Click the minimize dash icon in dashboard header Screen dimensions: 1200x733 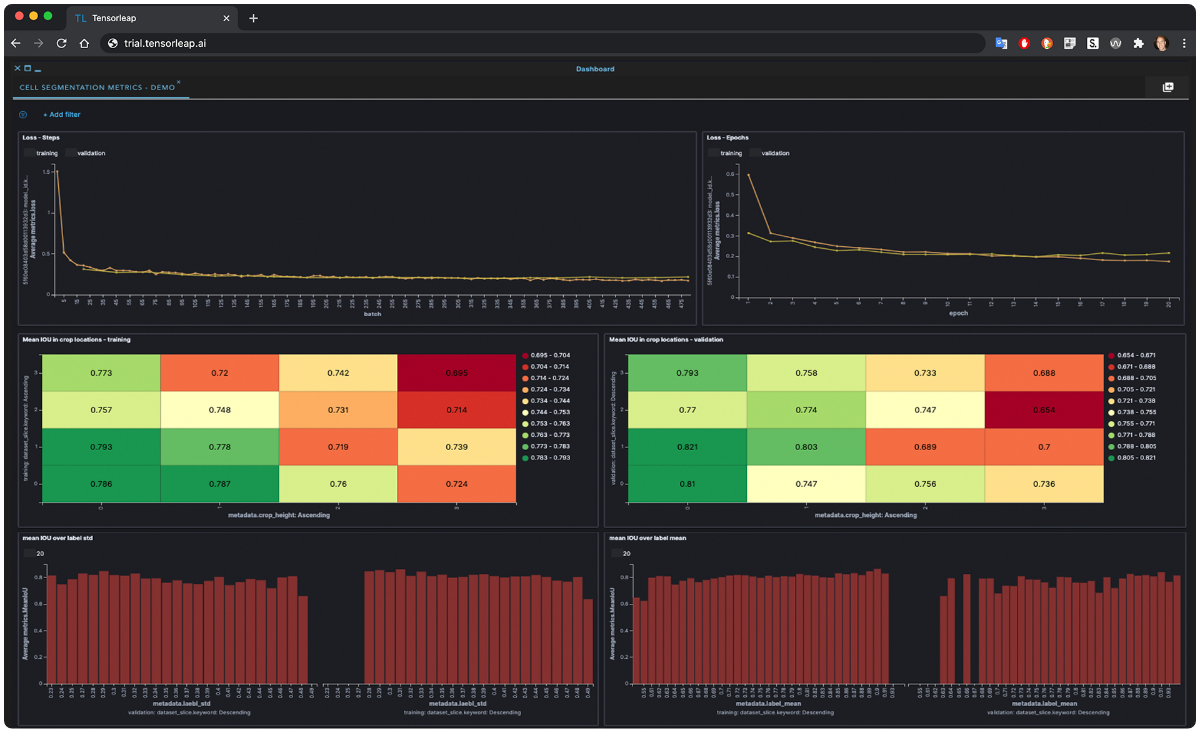[38, 68]
